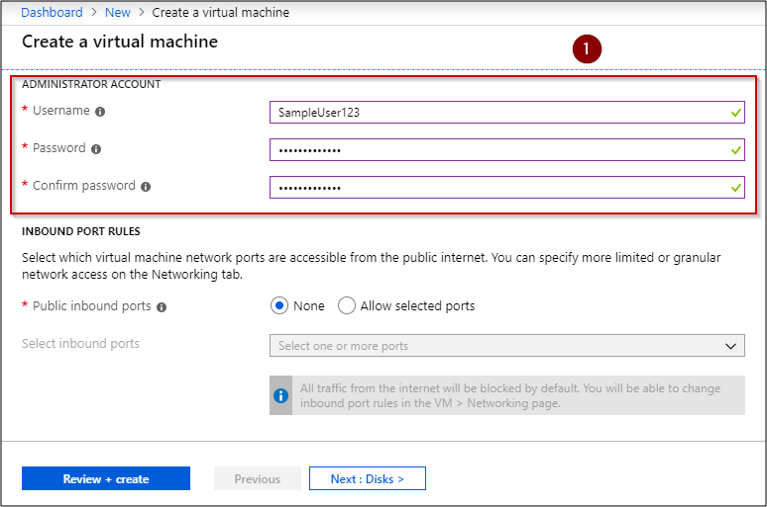The height and width of the screenshot is (507, 767).
Task: Click the Confirm password input box
Action: (x=495, y=187)
